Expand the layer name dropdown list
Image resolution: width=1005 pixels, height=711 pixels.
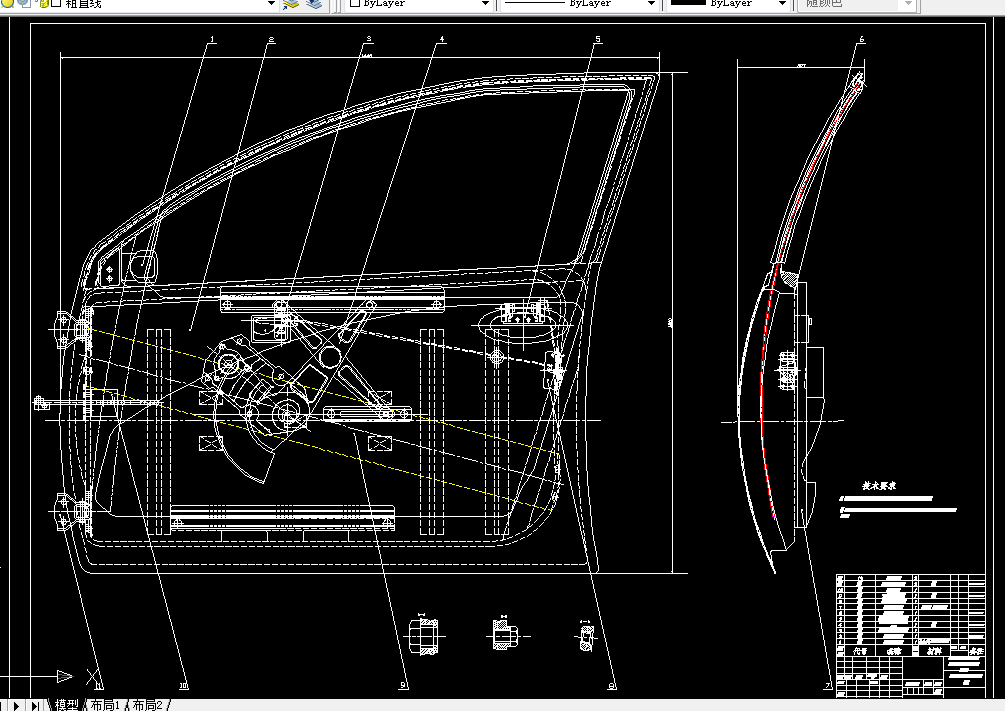click(x=271, y=4)
